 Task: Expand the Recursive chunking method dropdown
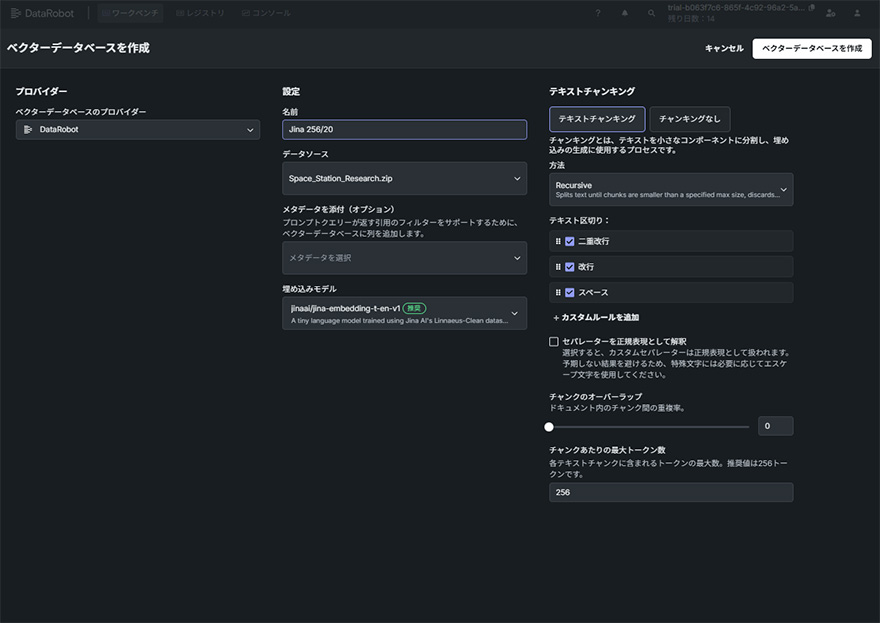(x=670, y=189)
